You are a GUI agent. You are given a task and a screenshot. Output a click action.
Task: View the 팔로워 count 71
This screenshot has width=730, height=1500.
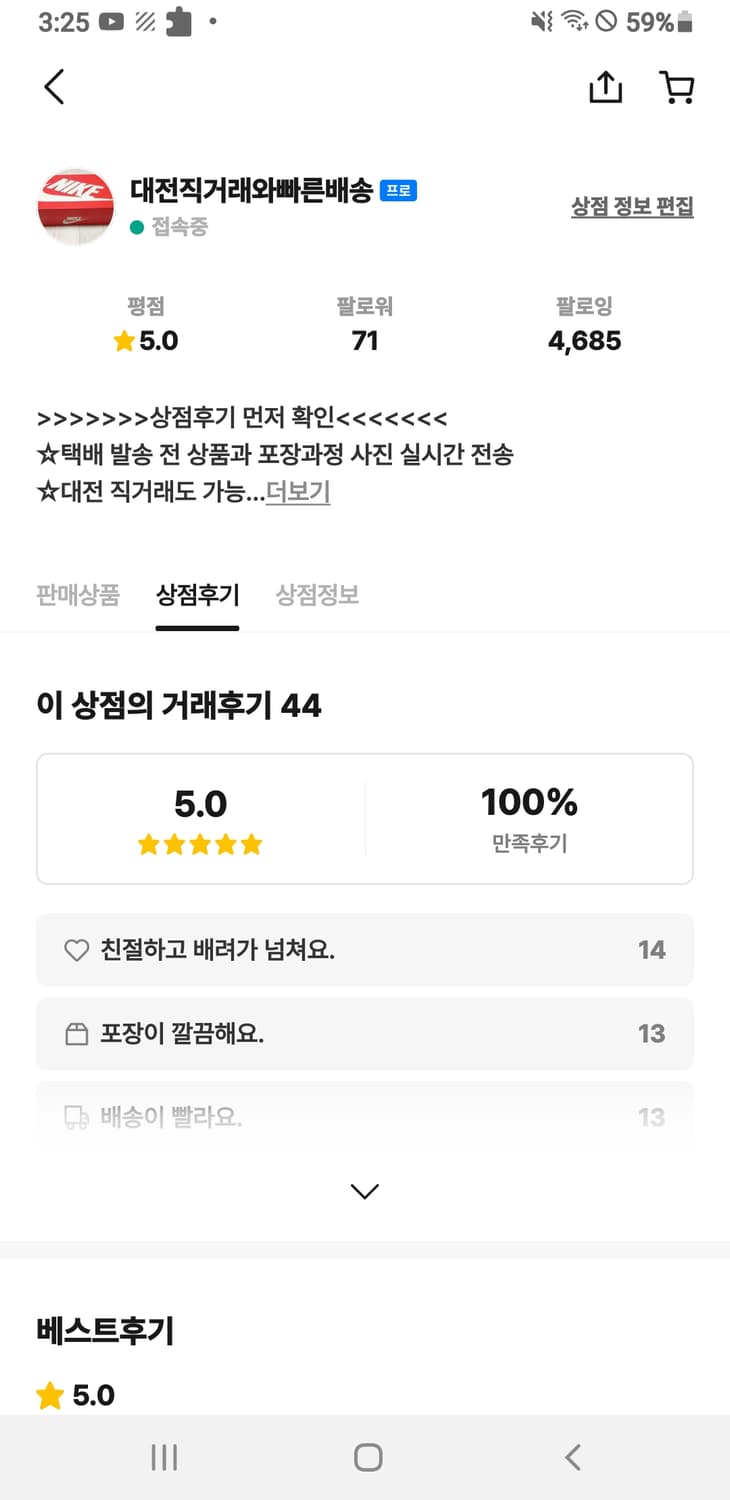point(365,341)
